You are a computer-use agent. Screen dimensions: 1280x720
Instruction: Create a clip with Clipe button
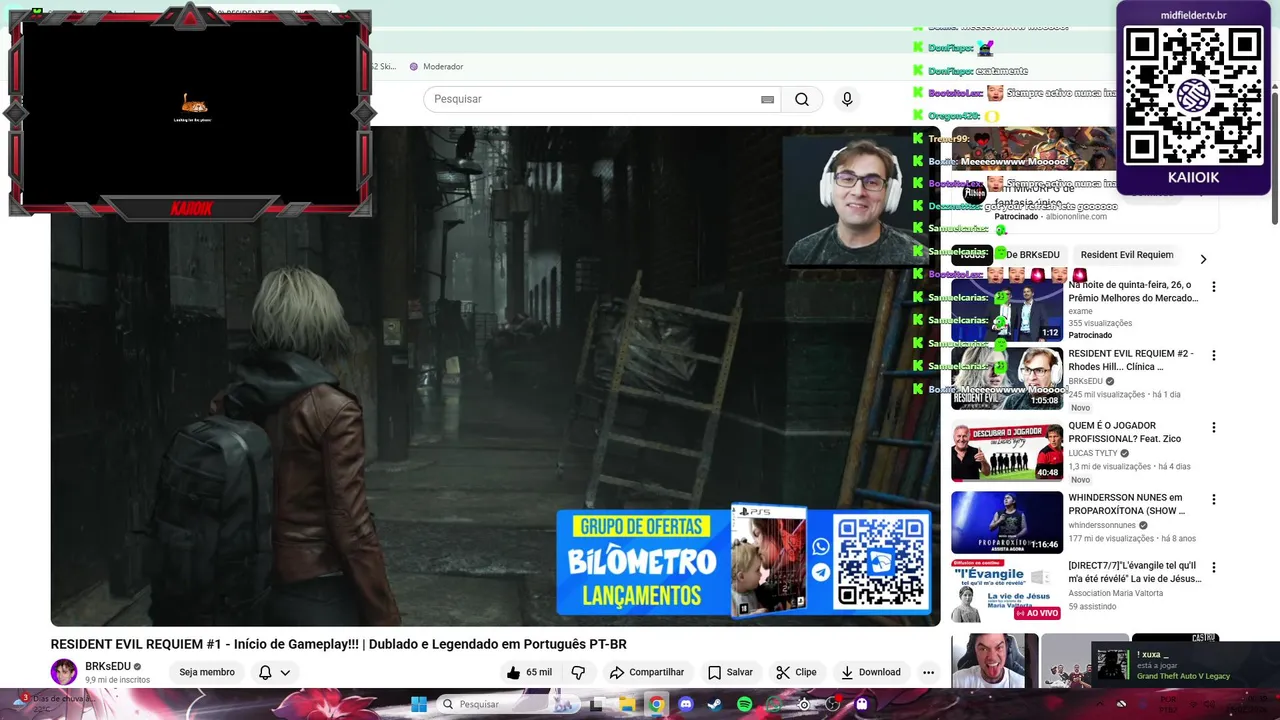coord(796,672)
